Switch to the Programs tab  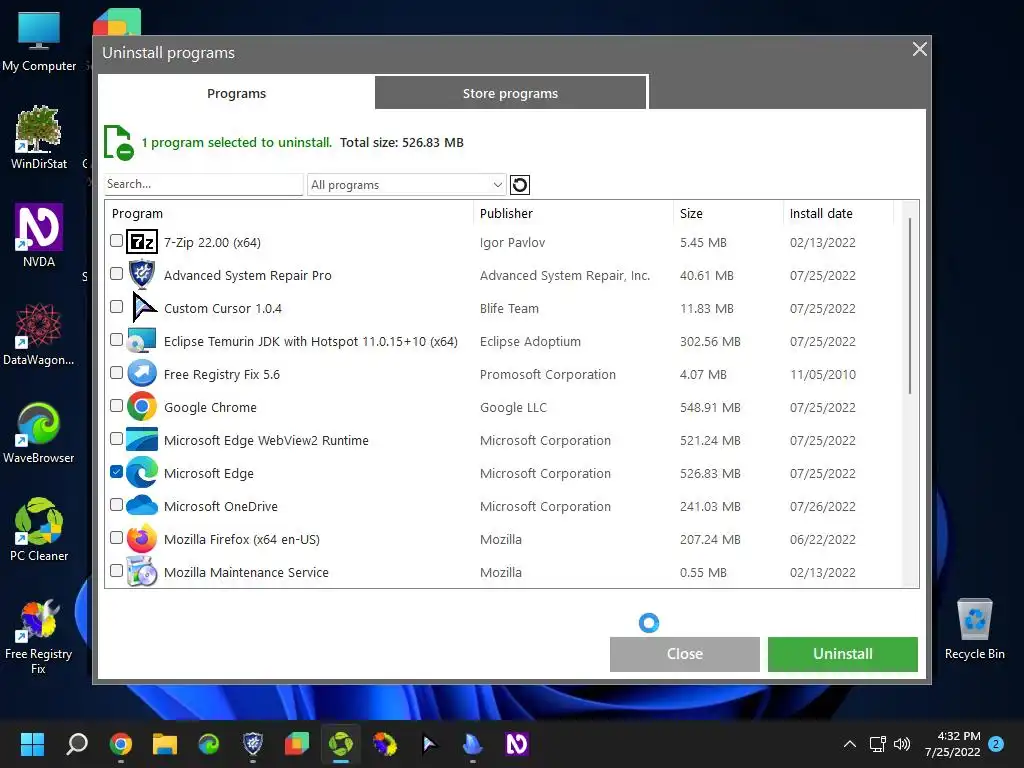point(236,93)
